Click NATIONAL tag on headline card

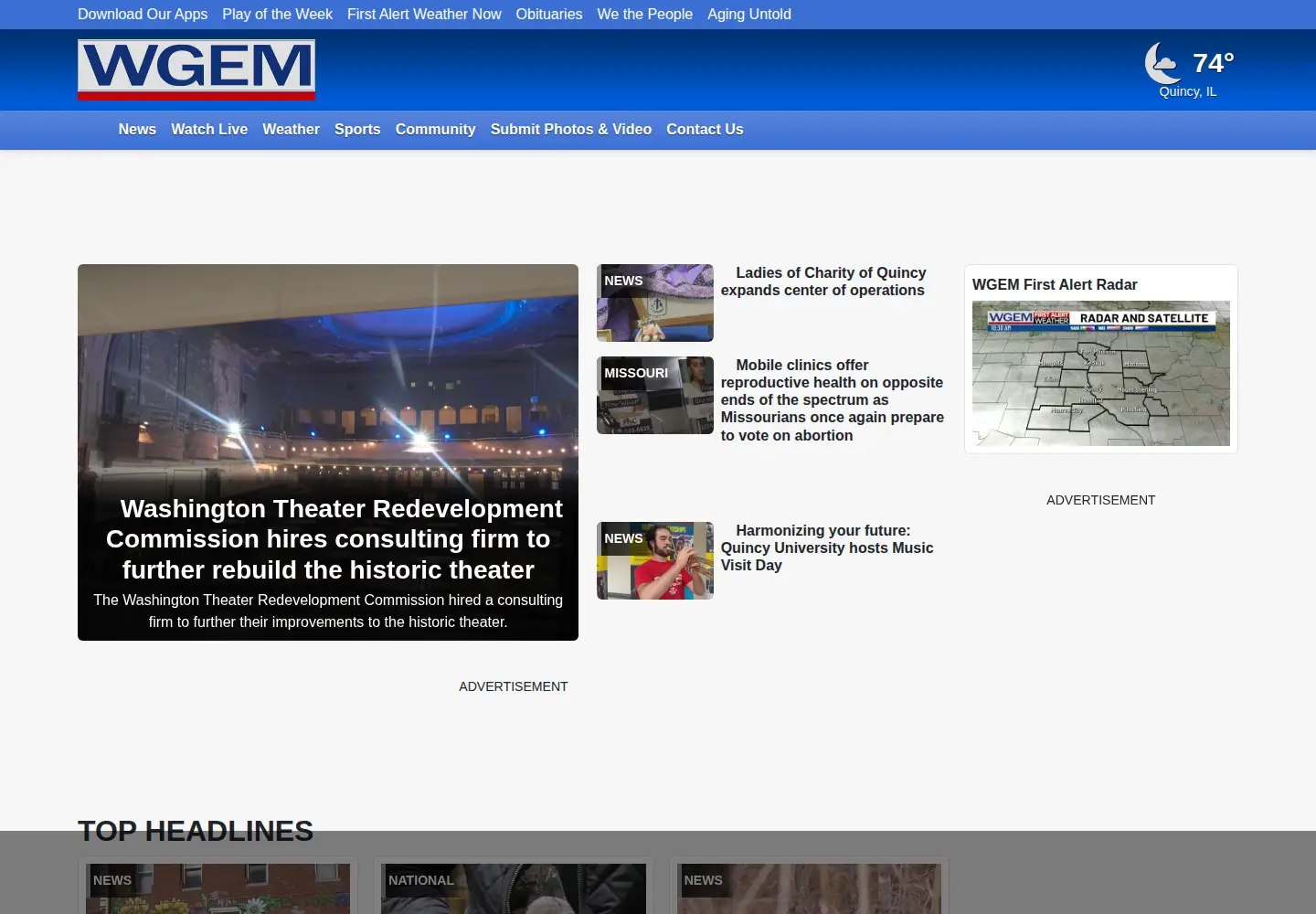(421, 880)
